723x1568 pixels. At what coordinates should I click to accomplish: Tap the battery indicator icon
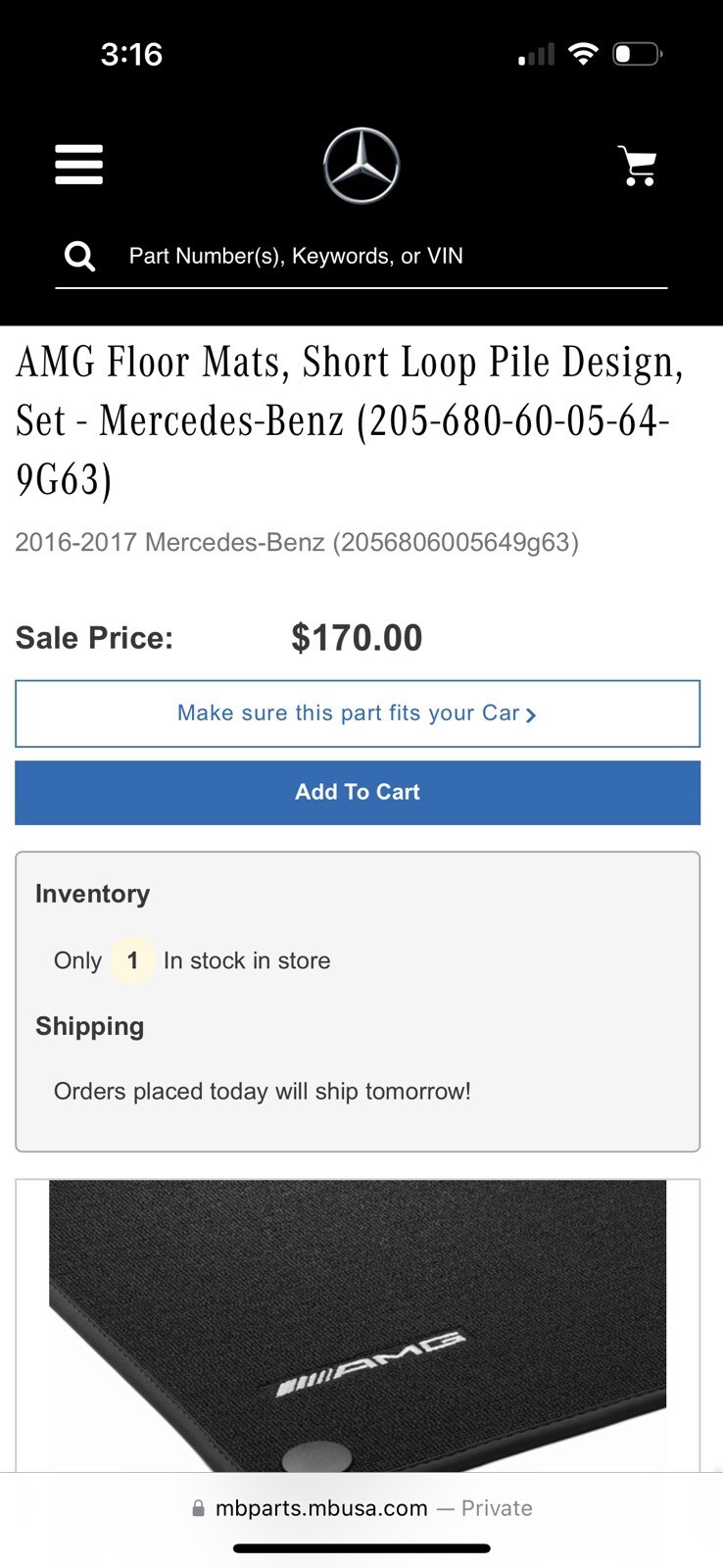click(x=637, y=54)
